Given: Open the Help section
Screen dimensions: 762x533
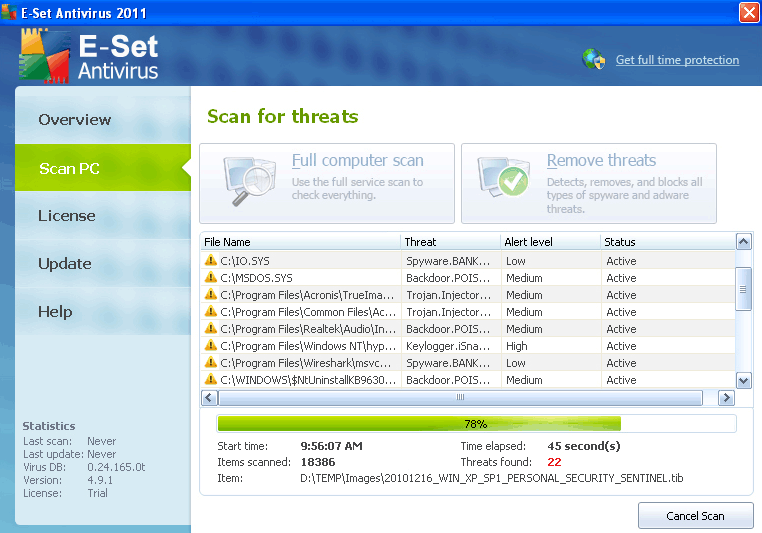Looking at the screenshot, I should tap(55, 312).
